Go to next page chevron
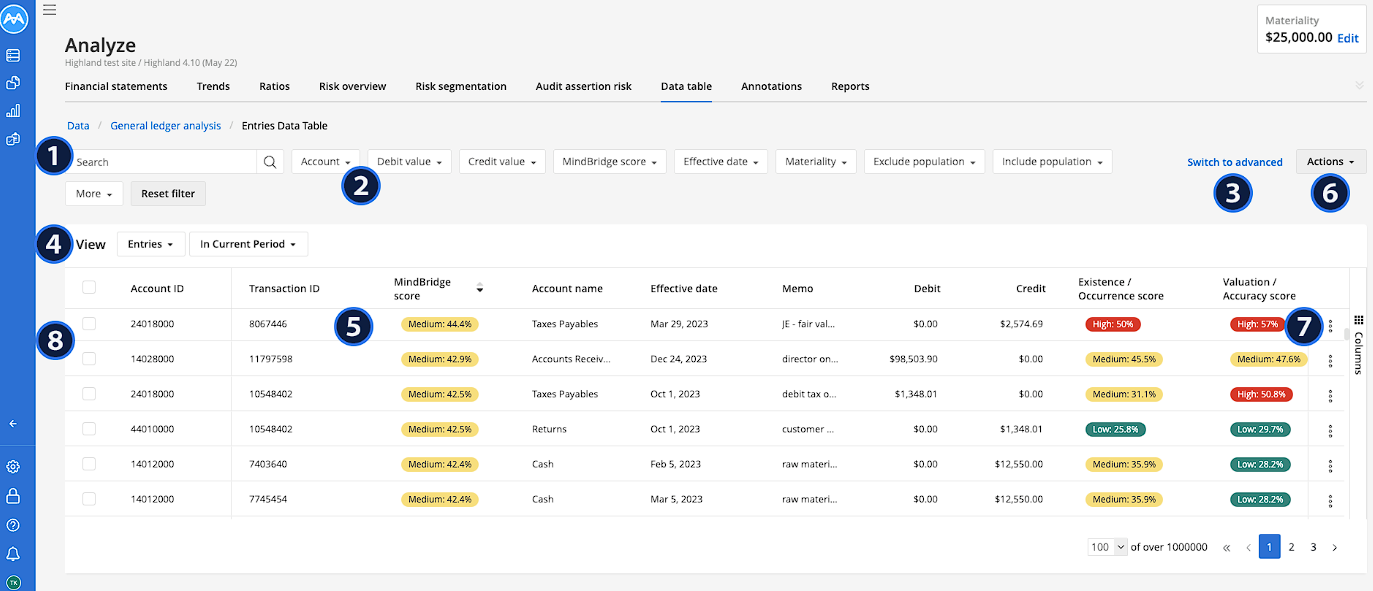 click(x=1334, y=548)
